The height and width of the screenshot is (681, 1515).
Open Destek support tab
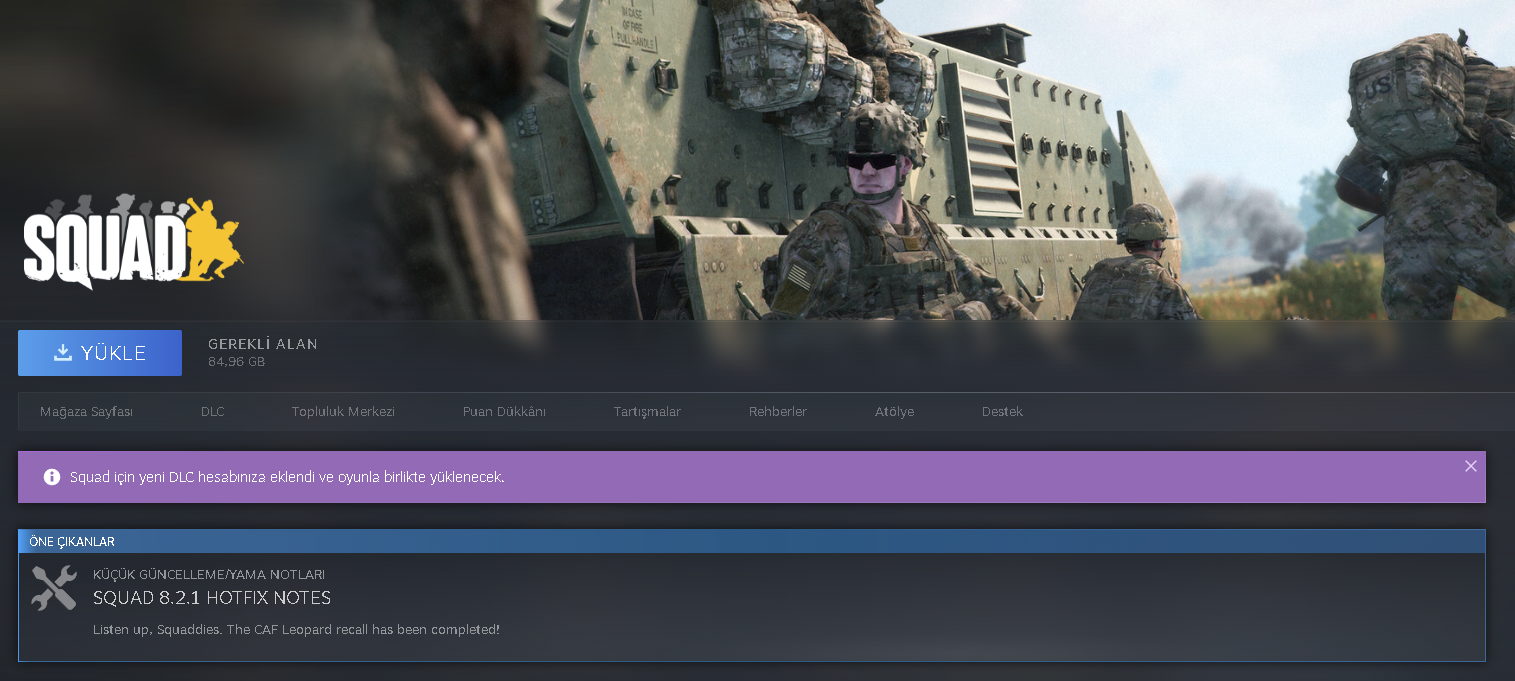(x=1002, y=412)
